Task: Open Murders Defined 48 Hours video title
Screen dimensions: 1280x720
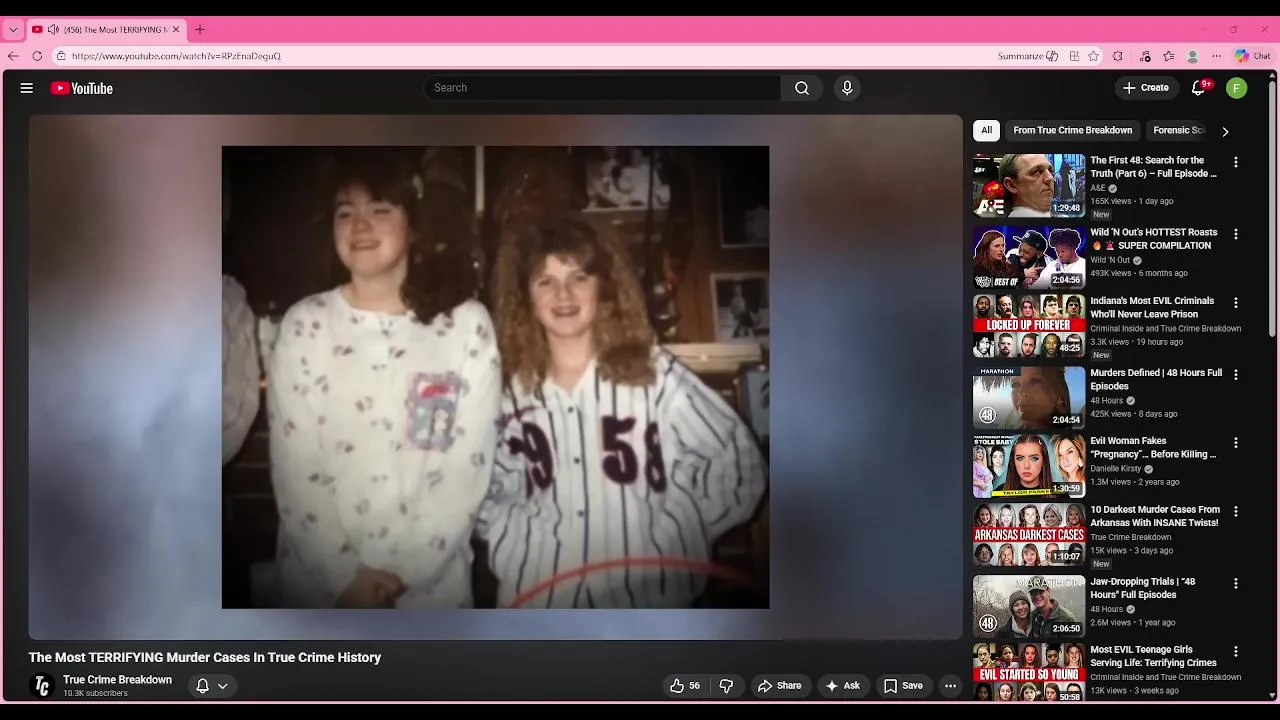Action: tap(1156, 379)
